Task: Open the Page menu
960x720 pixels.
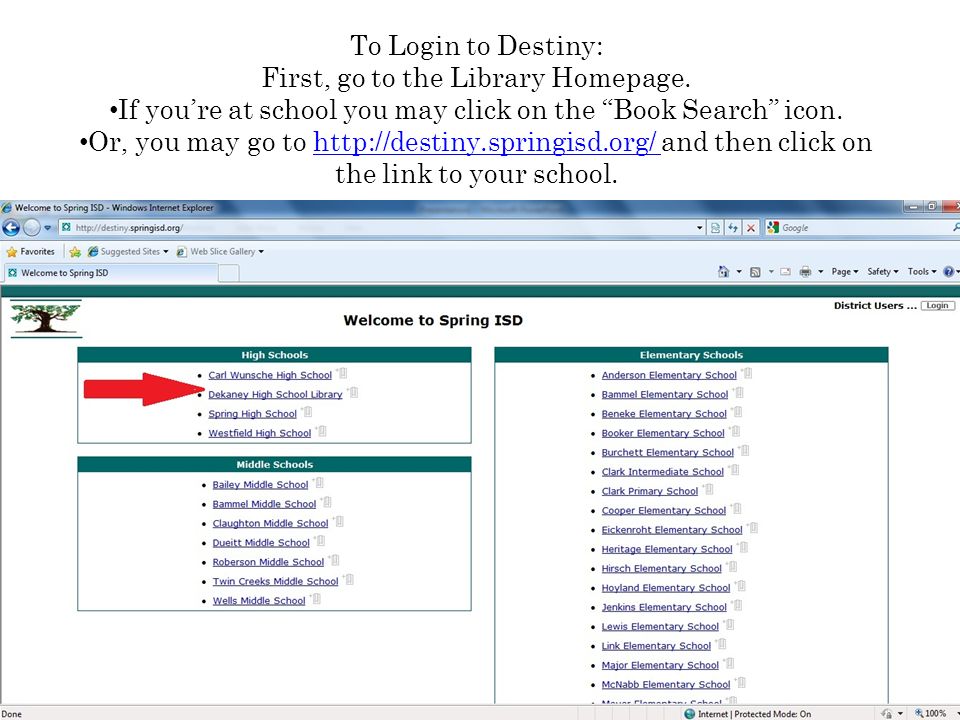Action: point(845,272)
